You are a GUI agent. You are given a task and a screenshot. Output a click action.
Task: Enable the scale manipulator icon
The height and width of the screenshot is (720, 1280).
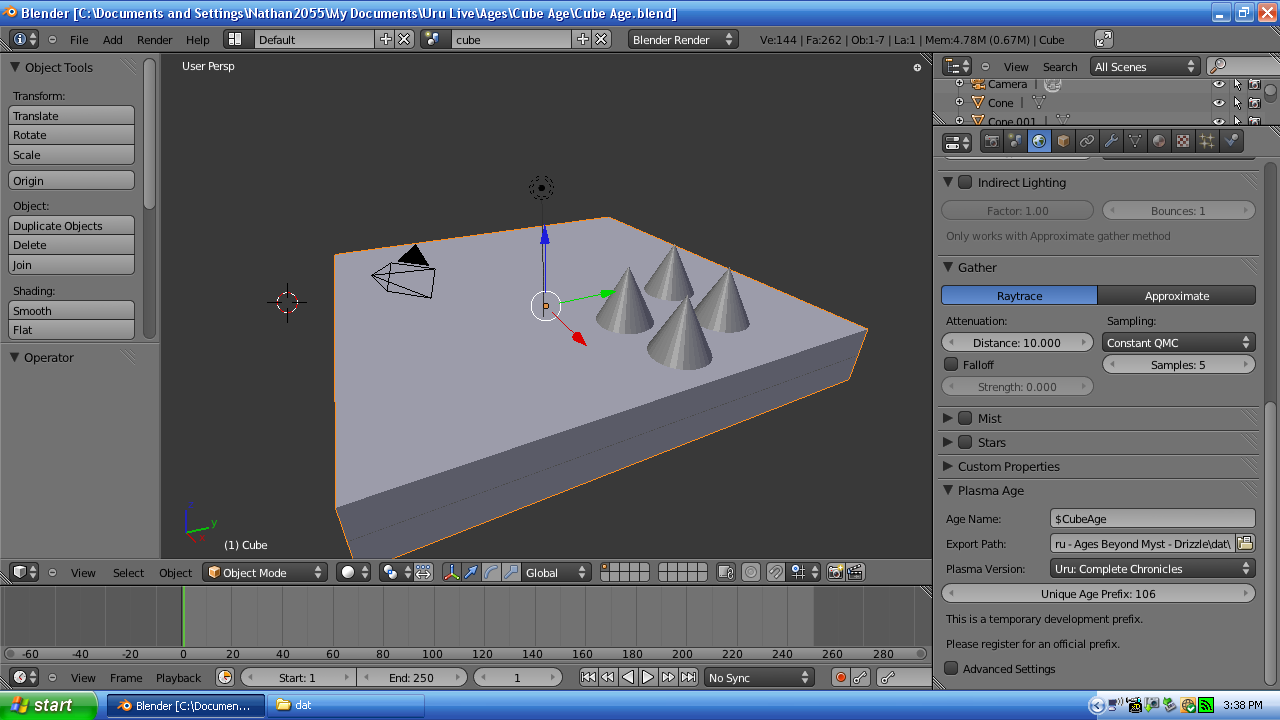pyautogui.click(x=511, y=572)
